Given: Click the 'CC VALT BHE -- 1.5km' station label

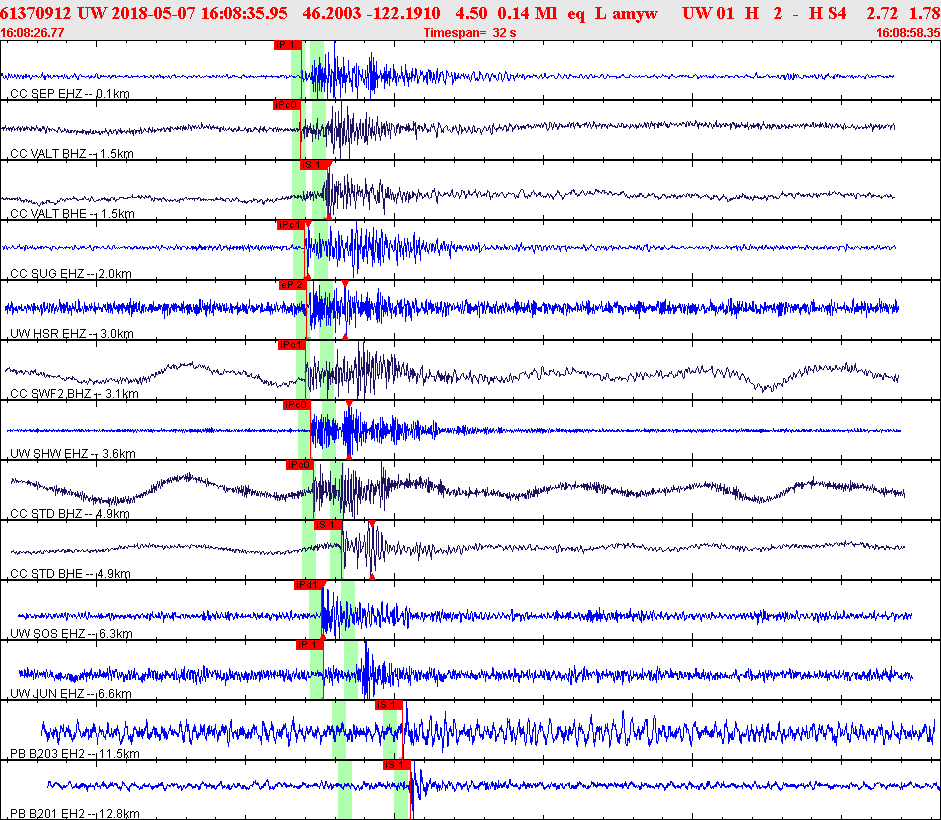Looking at the screenshot, I should pos(72,214).
